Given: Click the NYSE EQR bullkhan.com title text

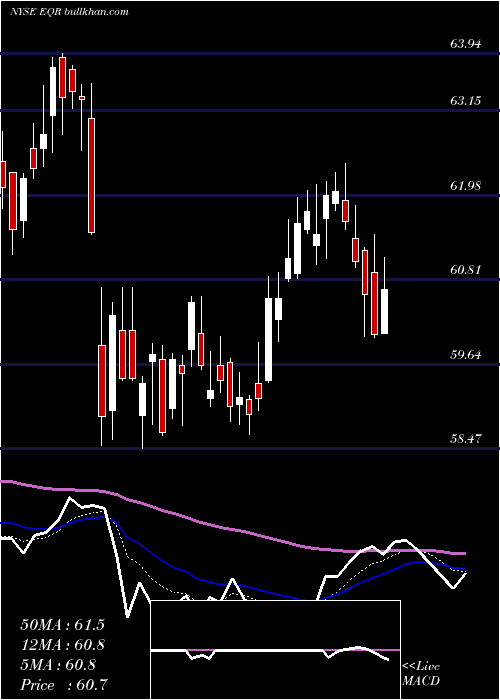Looking at the screenshot, I should coord(69,11).
